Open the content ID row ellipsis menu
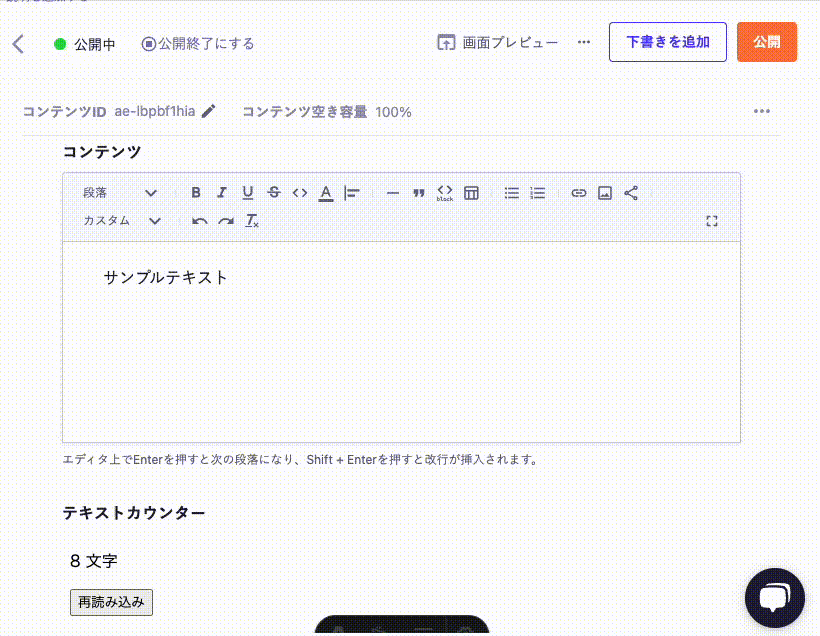The width and height of the screenshot is (820, 636). click(x=762, y=111)
